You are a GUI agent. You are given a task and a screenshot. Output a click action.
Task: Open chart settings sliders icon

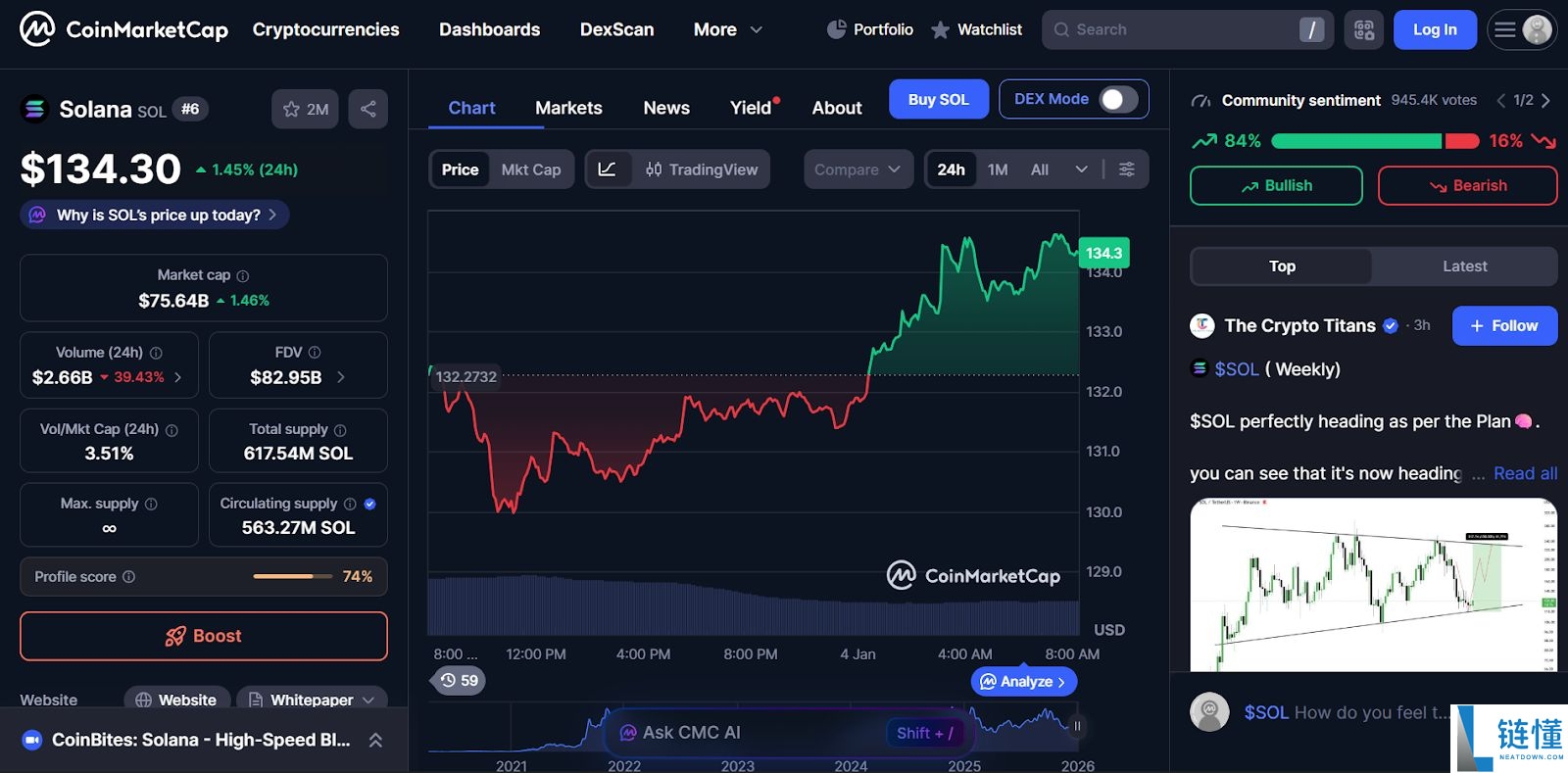(x=1127, y=169)
